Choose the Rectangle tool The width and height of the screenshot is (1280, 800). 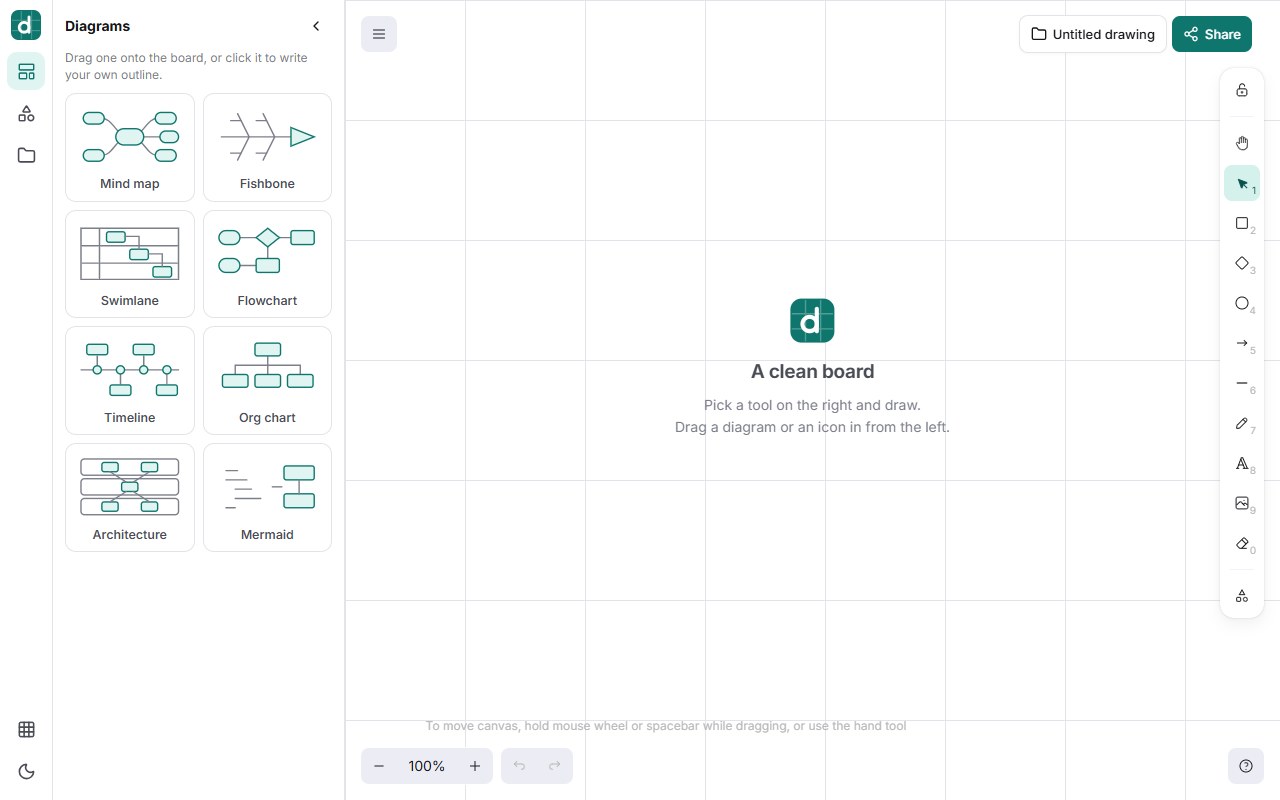[x=1242, y=223]
